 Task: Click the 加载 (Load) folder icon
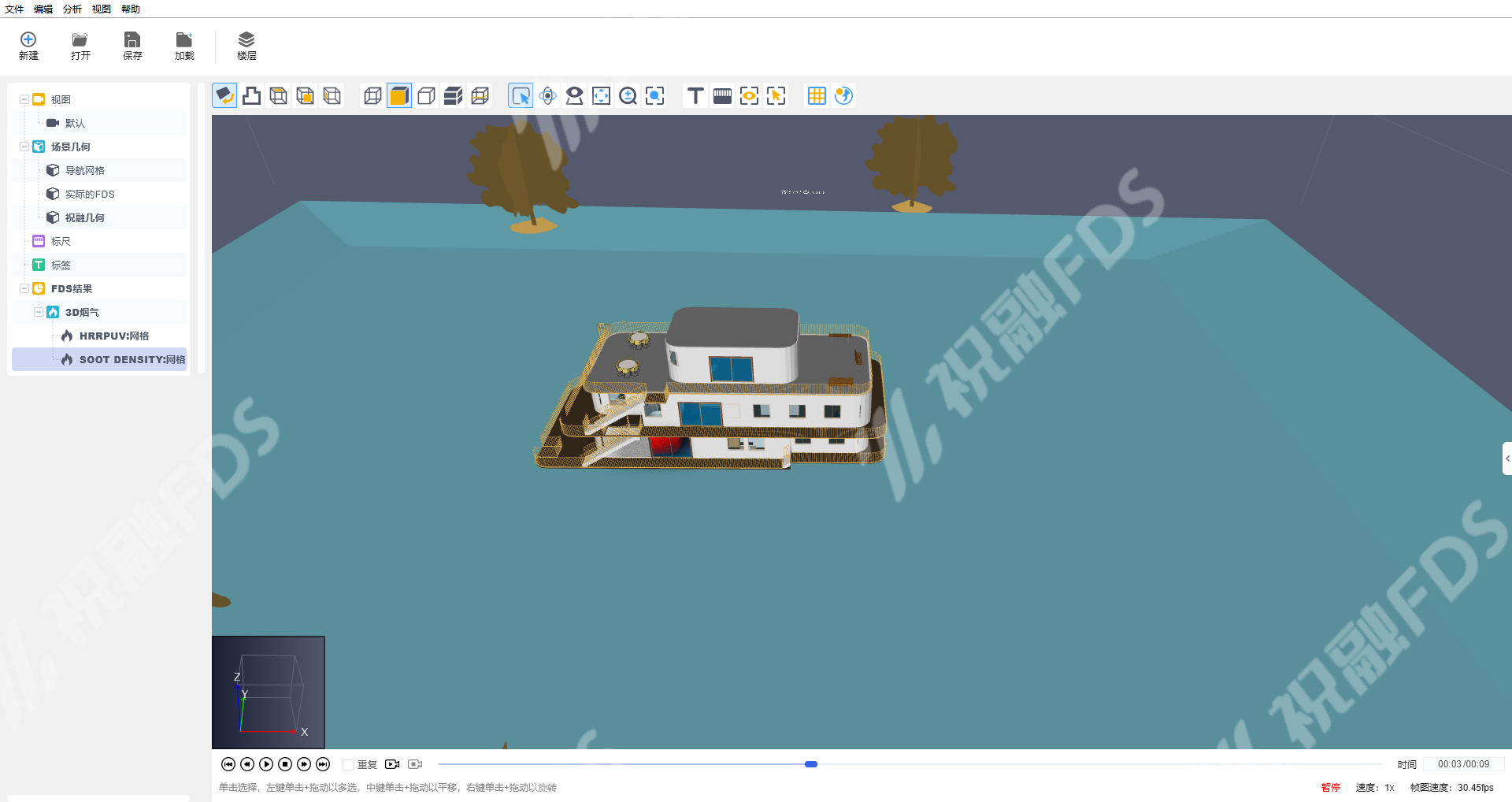pyautogui.click(x=184, y=45)
